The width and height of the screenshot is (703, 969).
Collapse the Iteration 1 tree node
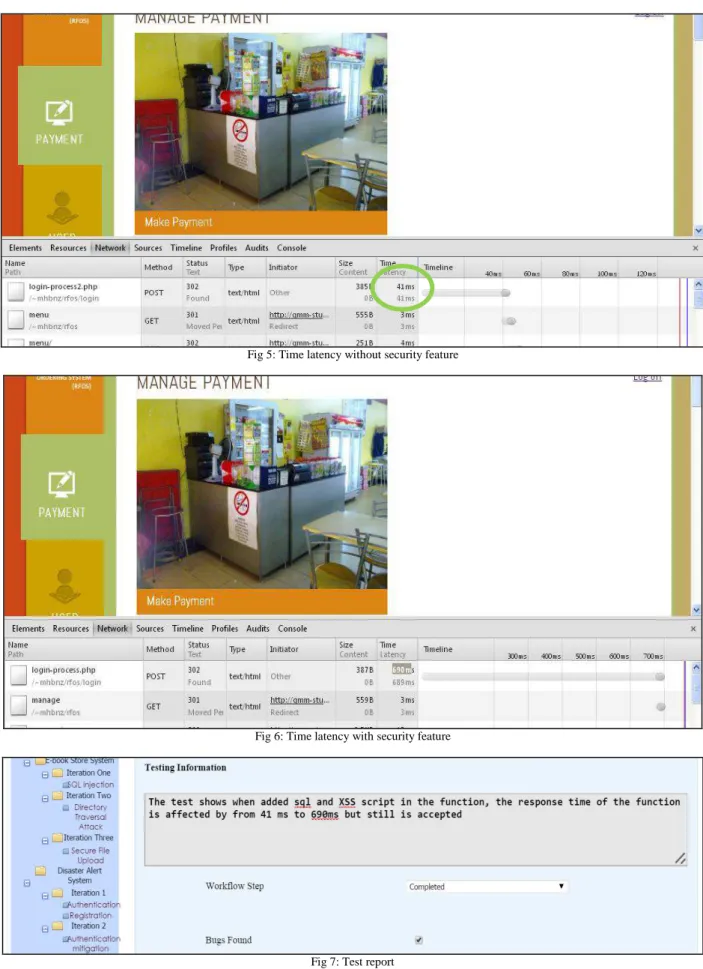[45, 895]
